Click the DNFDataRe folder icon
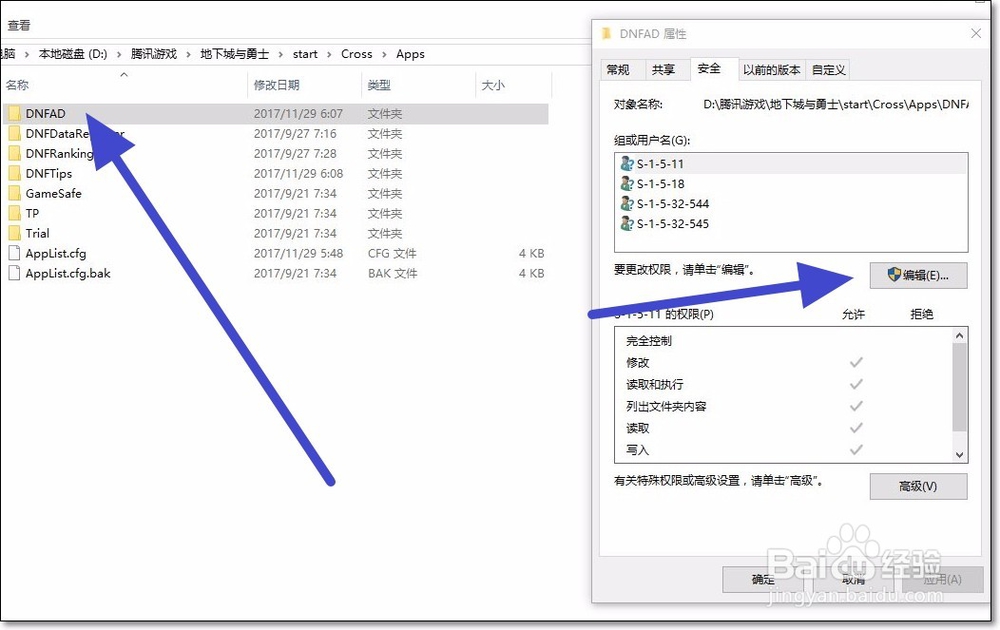This screenshot has height=630, width=1000. 15,133
